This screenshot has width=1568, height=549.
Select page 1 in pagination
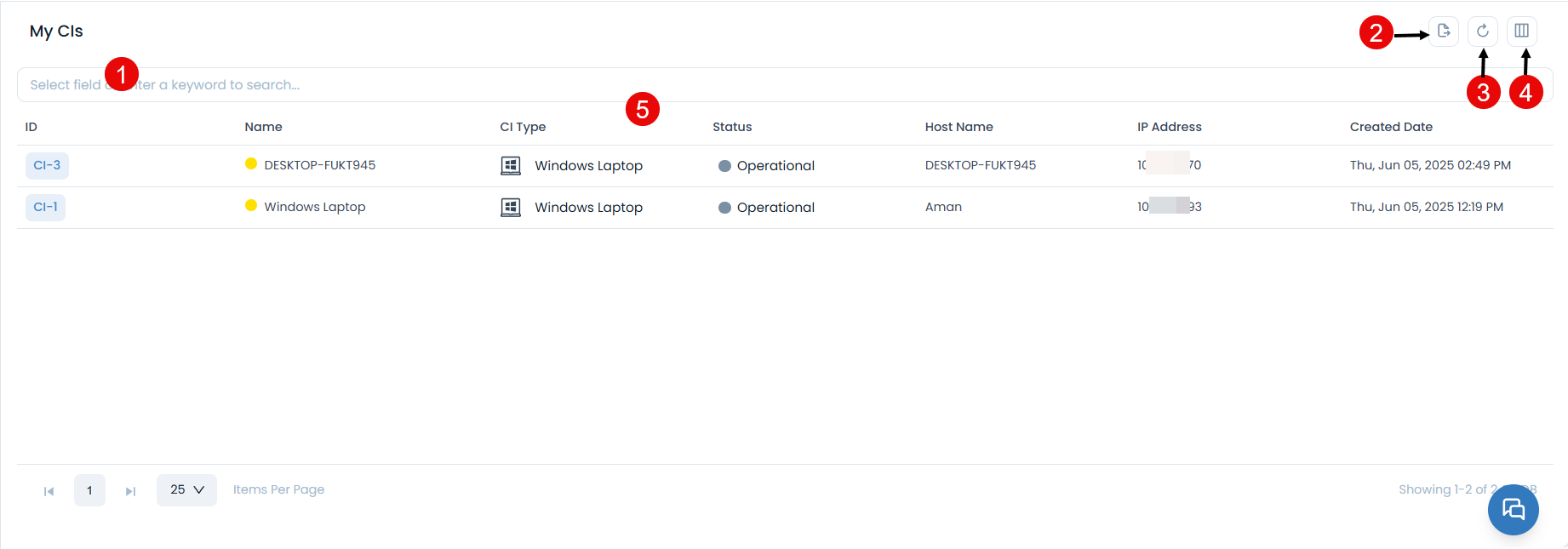[x=89, y=490]
